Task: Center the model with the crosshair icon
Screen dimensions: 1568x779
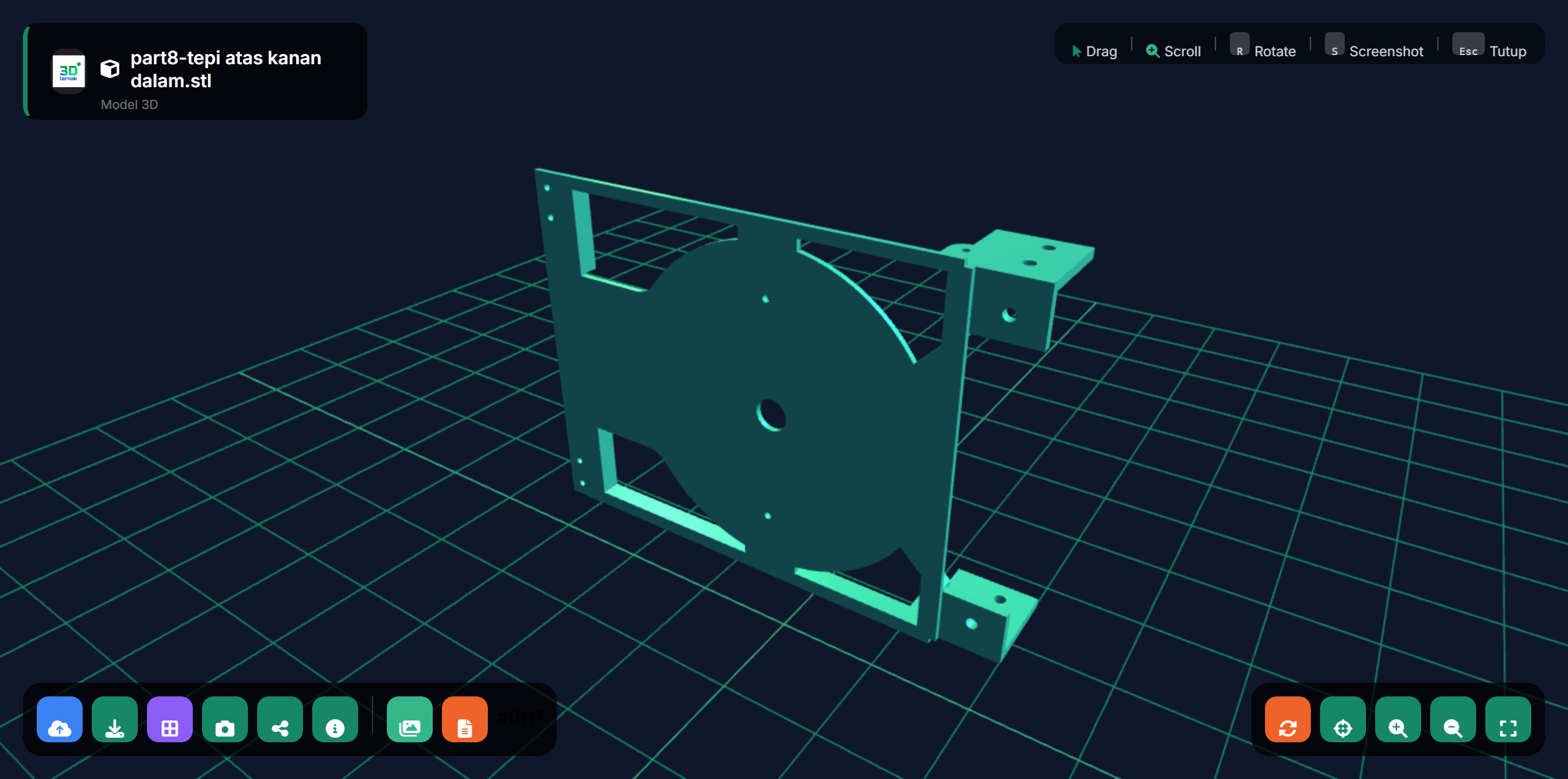Action: (1343, 719)
